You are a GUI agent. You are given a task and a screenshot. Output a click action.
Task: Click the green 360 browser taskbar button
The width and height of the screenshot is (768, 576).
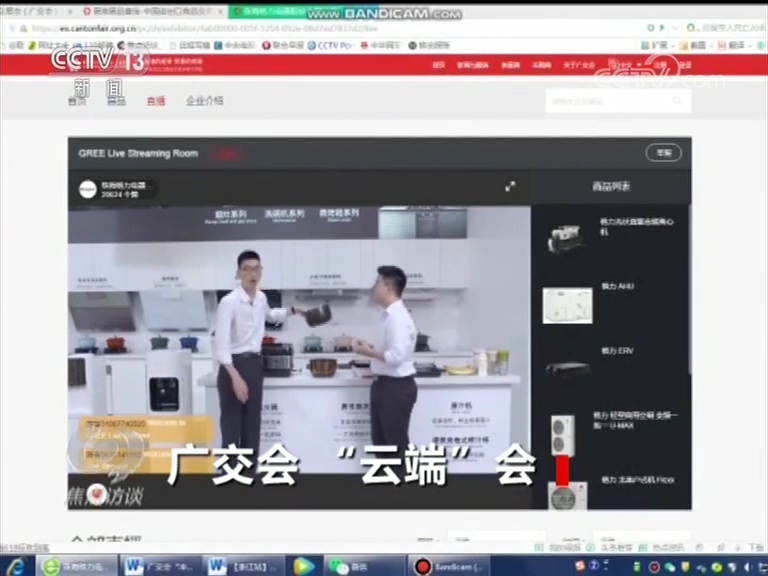pos(78,566)
